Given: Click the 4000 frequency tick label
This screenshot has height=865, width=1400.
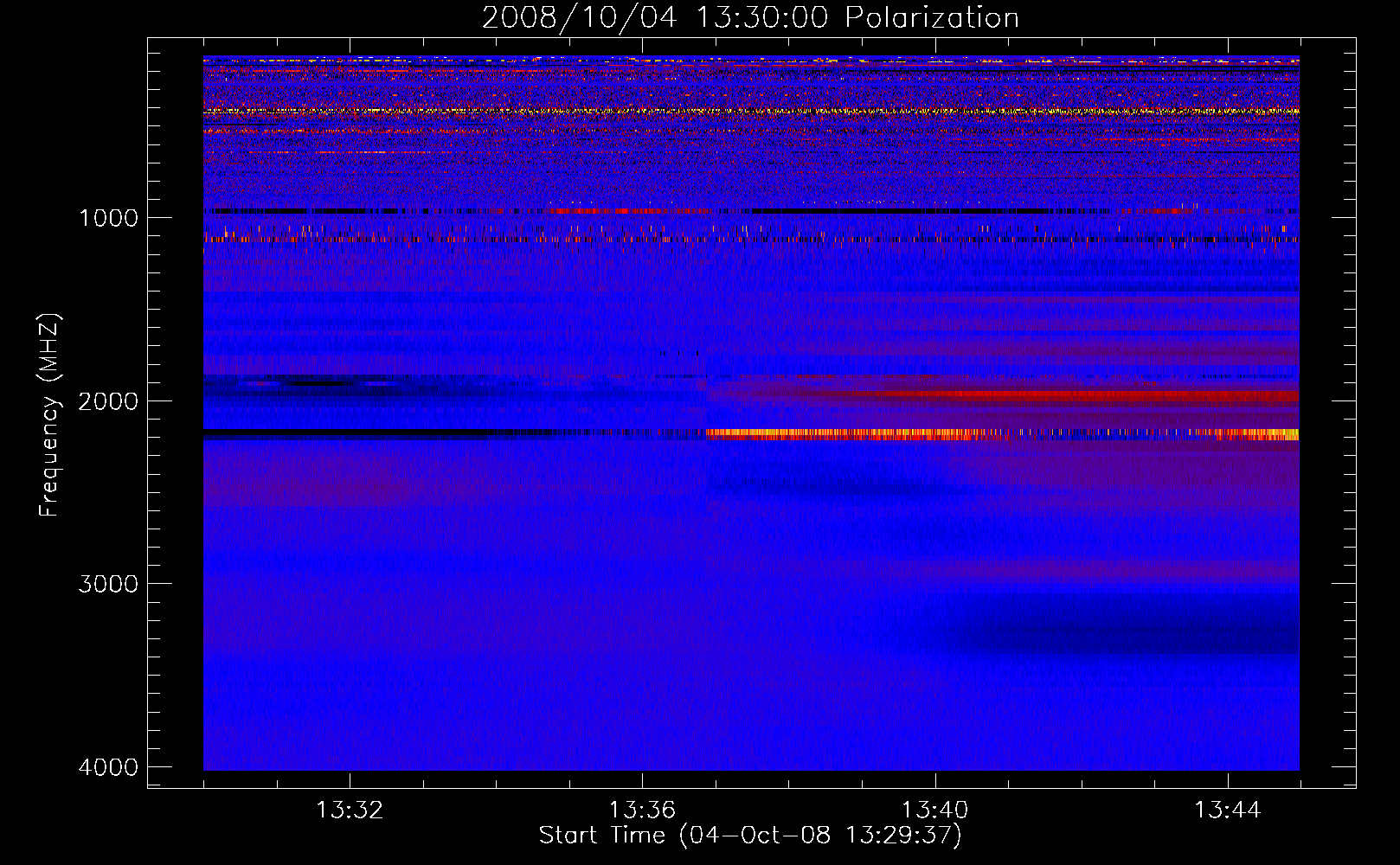Looking at the screenshot, I should point(108,767).
